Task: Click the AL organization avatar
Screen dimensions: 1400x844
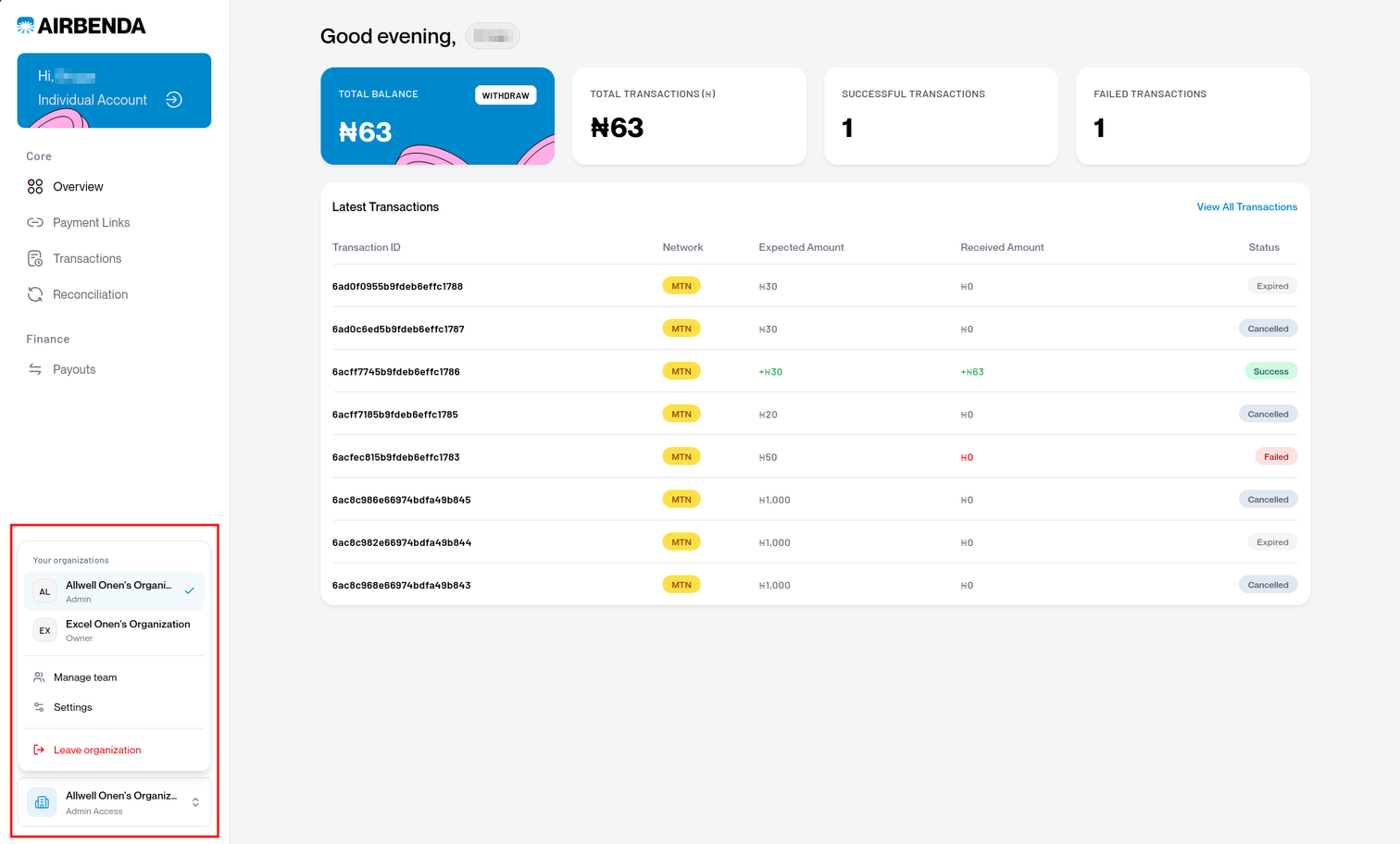Action: [x=44, y=591]
